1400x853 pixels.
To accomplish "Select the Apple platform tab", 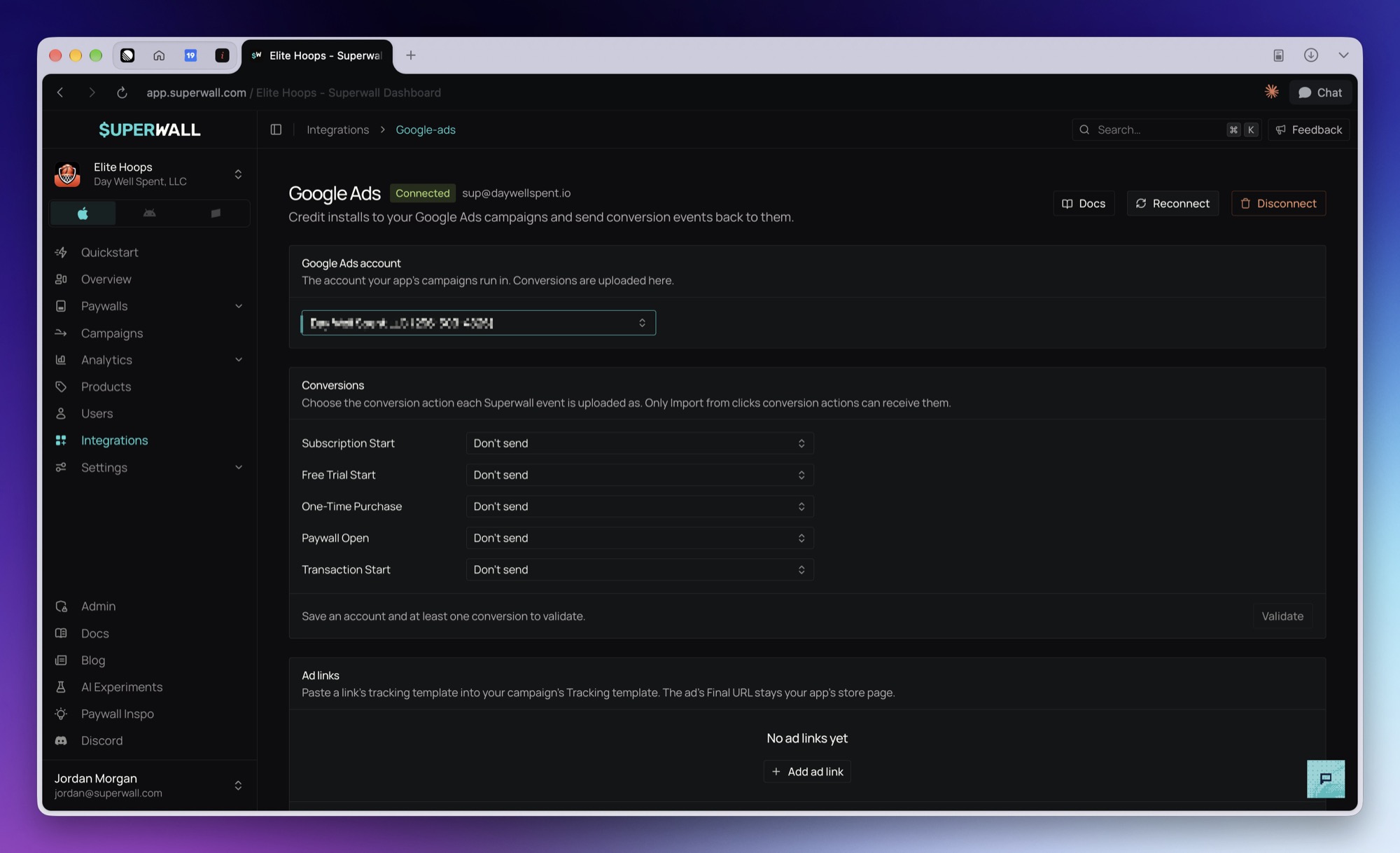I will tap(83, 213).
